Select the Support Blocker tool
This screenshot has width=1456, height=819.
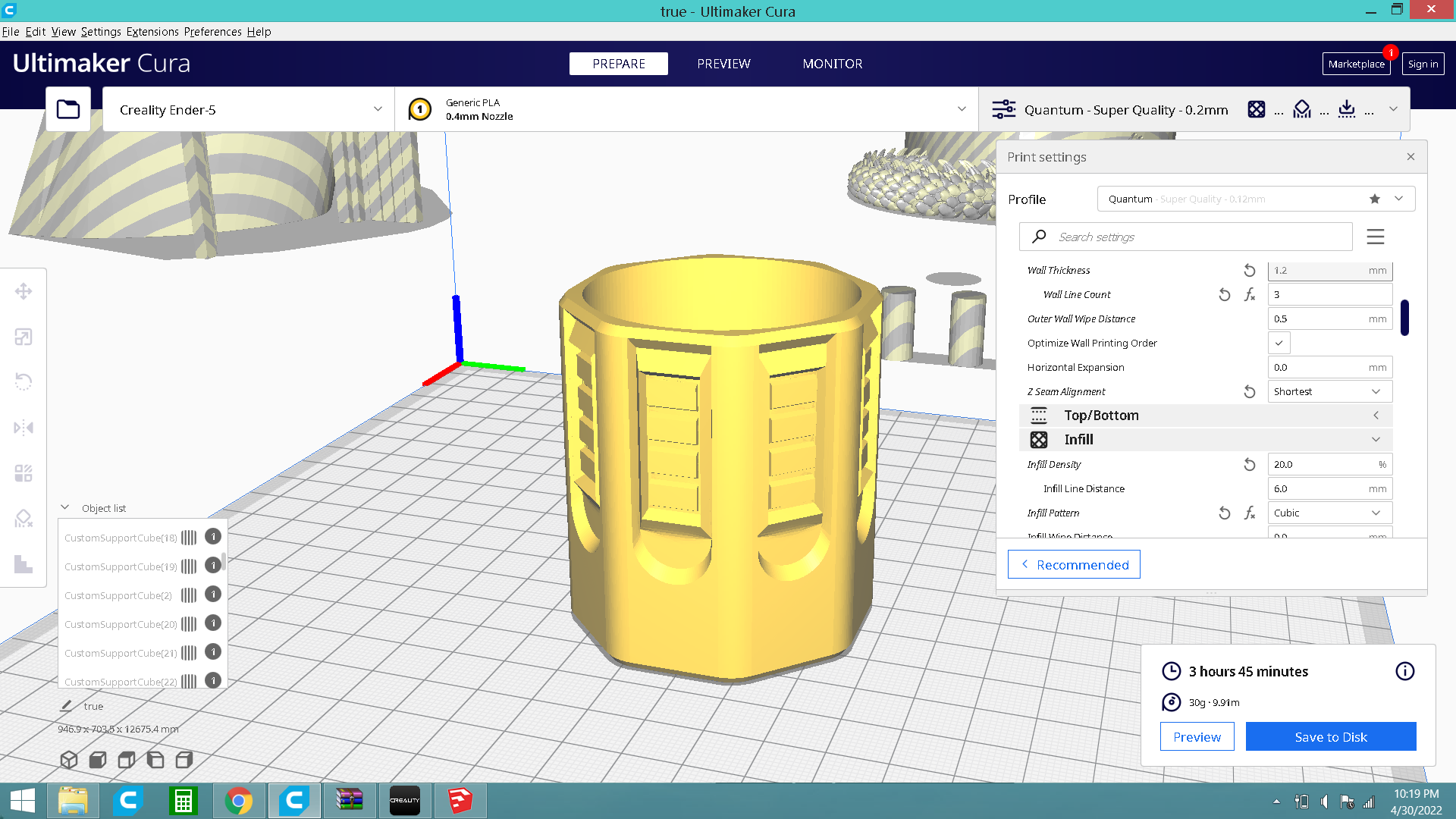tap(24, 519)
